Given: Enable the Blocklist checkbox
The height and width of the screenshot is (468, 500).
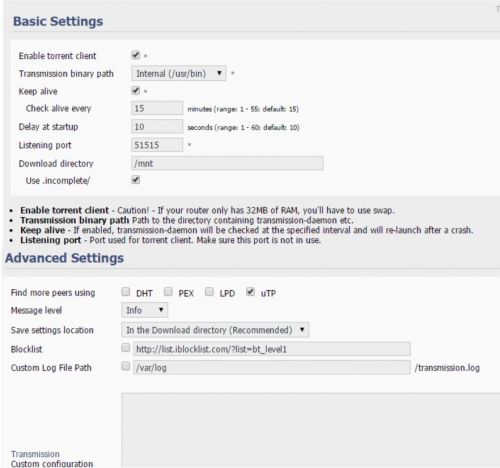Looking at the screenshot, I should 126,348.
